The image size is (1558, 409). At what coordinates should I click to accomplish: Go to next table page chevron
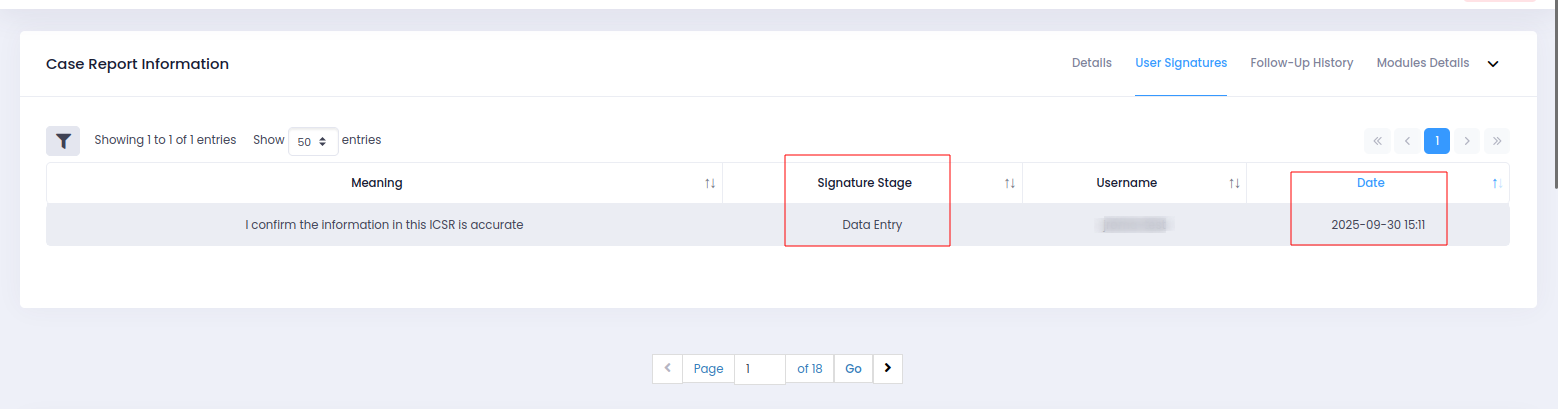point(1467,141)
